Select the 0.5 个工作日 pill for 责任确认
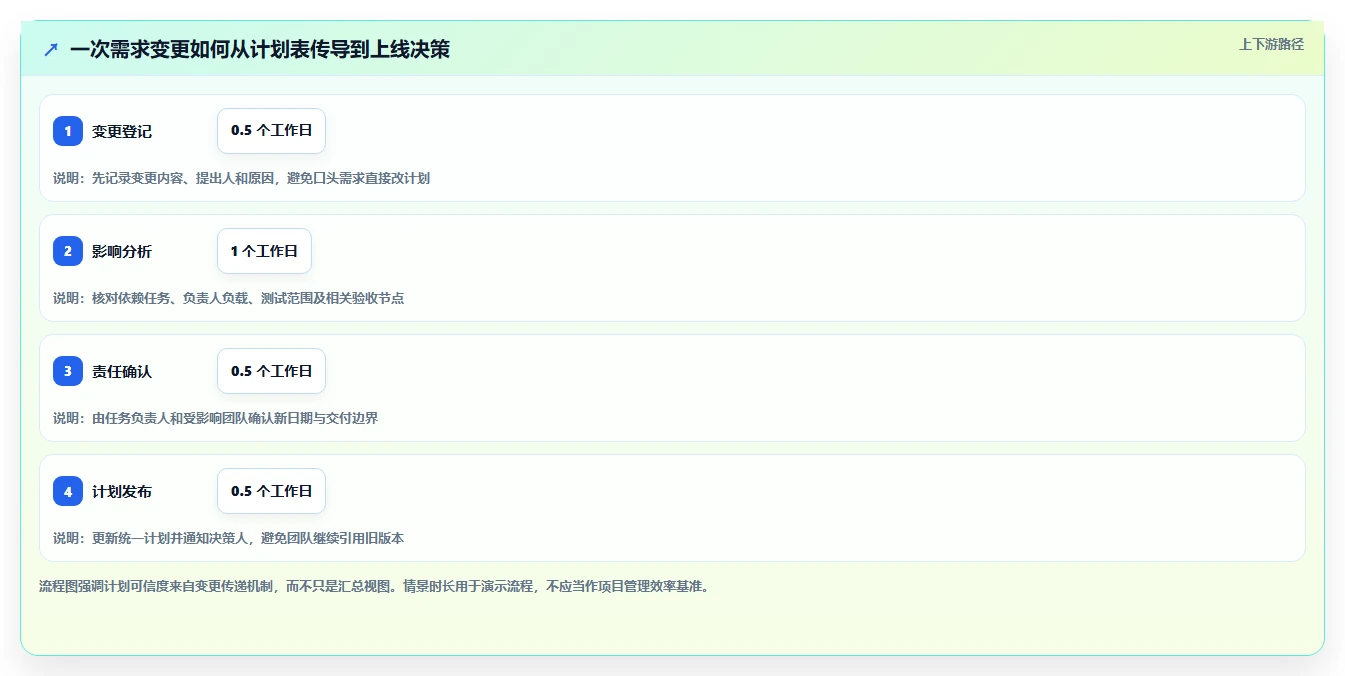Viewport: 1345px width, 676px height. [x=271, y=371]
